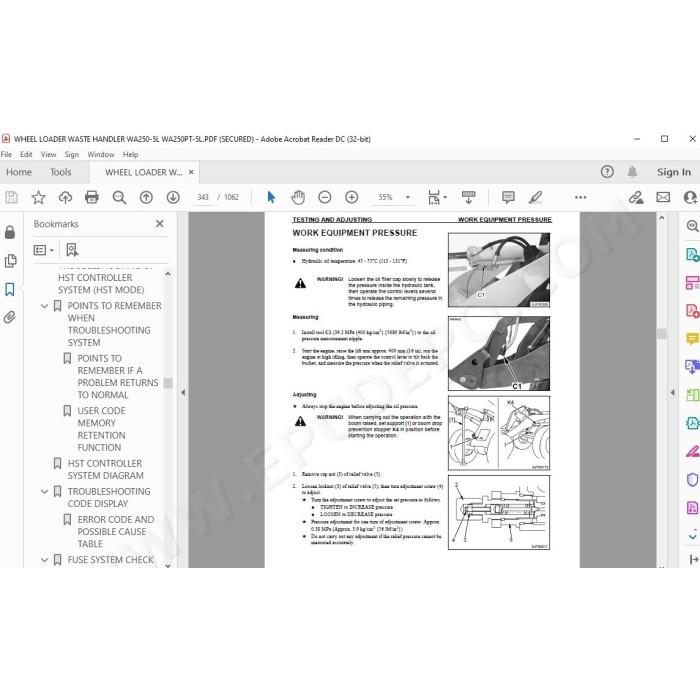Share a link to the file icon
Screen dimensions: 700x700
[636, 197]
